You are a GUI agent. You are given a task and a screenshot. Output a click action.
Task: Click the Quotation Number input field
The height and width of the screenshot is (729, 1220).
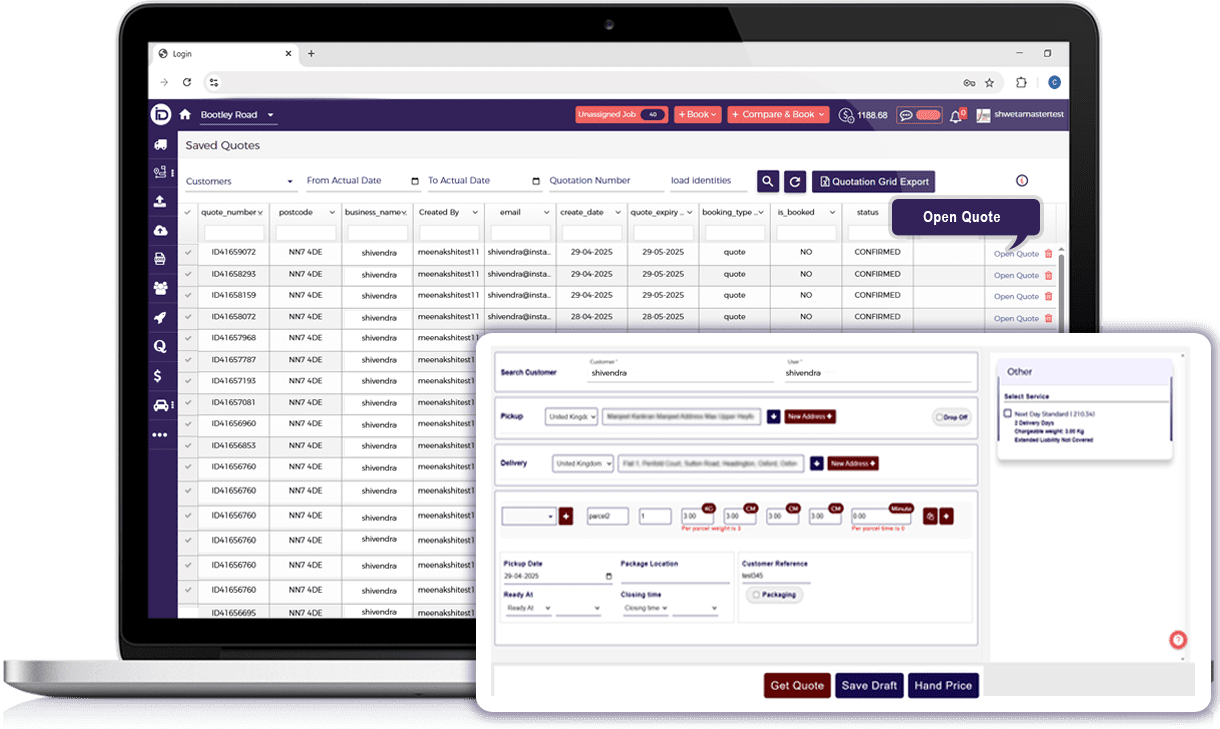tap(603, 181)
